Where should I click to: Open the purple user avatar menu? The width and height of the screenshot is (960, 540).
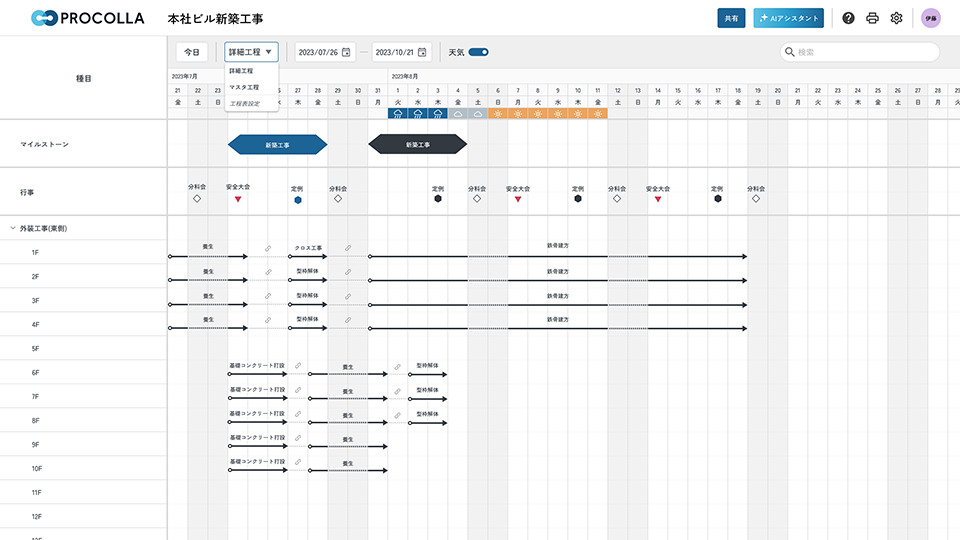931,18
